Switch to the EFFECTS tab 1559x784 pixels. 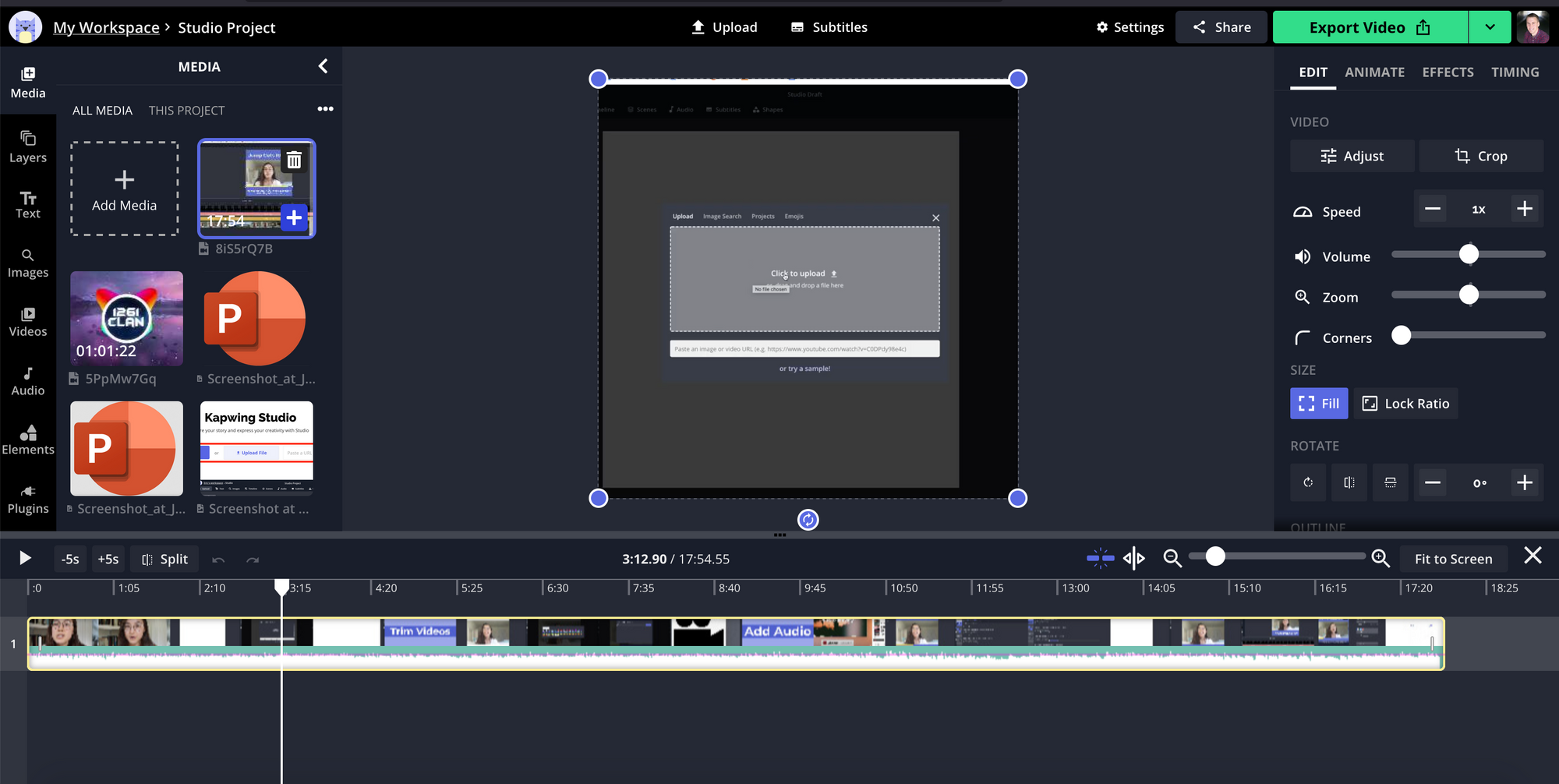[x=1448, y=72]
